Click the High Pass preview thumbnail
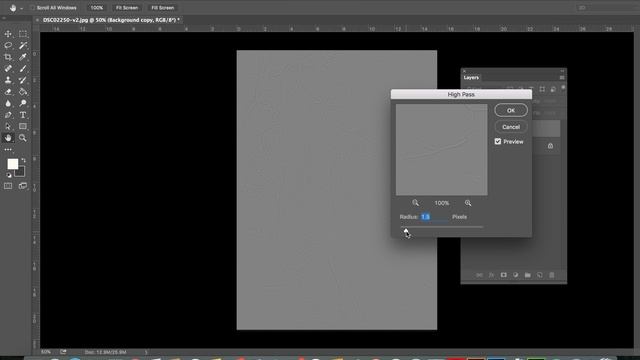Screen dimensions: 640x360 pyautogui.click(x=441, y=149)
